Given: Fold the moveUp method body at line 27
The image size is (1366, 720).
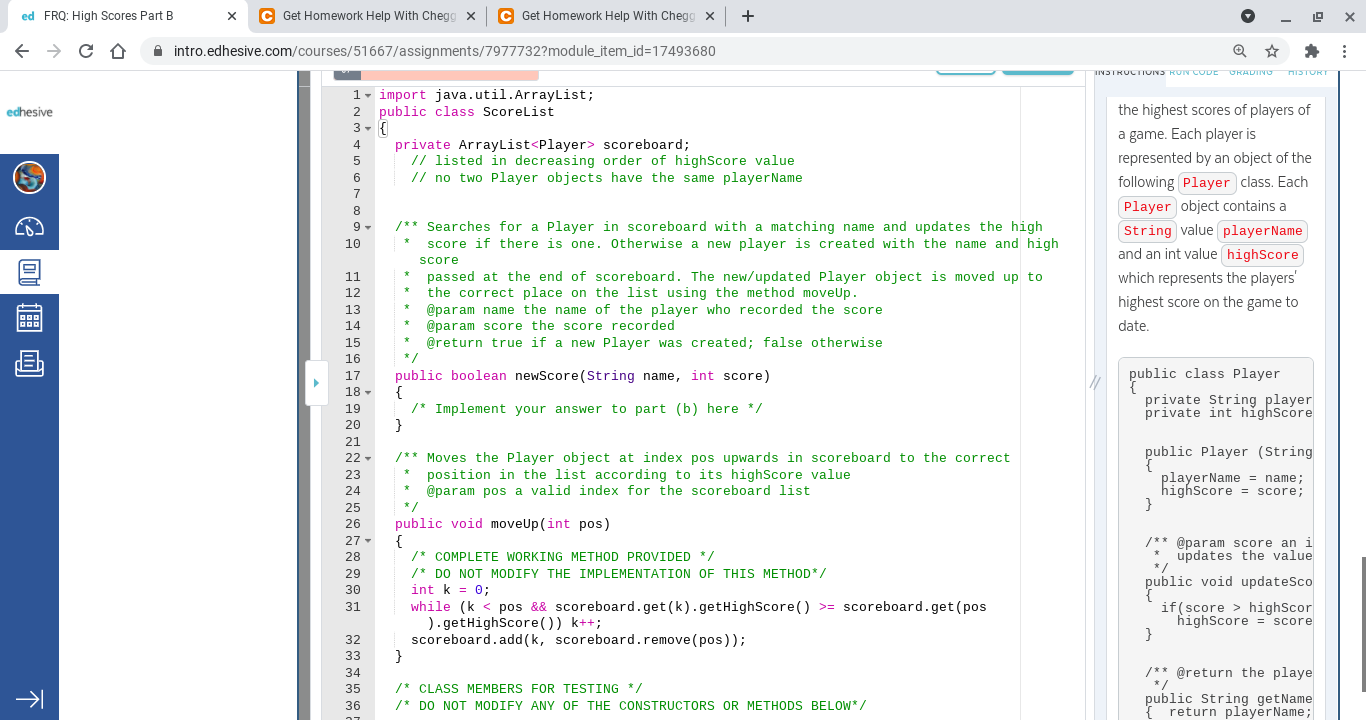Looking at the screenshot, I should (x=366, y=540).
